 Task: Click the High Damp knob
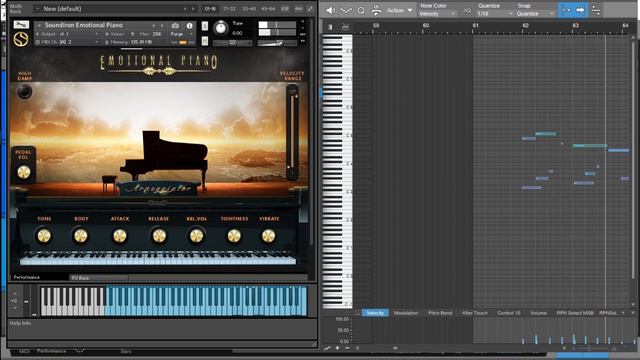24,92
